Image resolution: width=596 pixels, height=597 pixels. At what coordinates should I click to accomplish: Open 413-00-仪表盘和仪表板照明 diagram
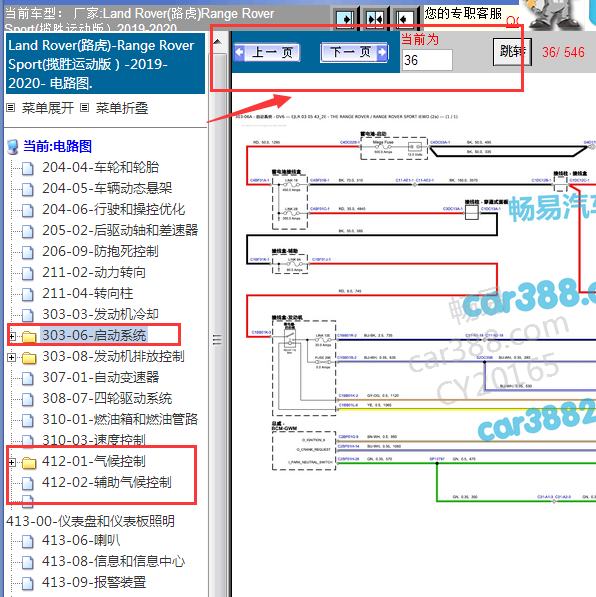(x=90, y=521)
